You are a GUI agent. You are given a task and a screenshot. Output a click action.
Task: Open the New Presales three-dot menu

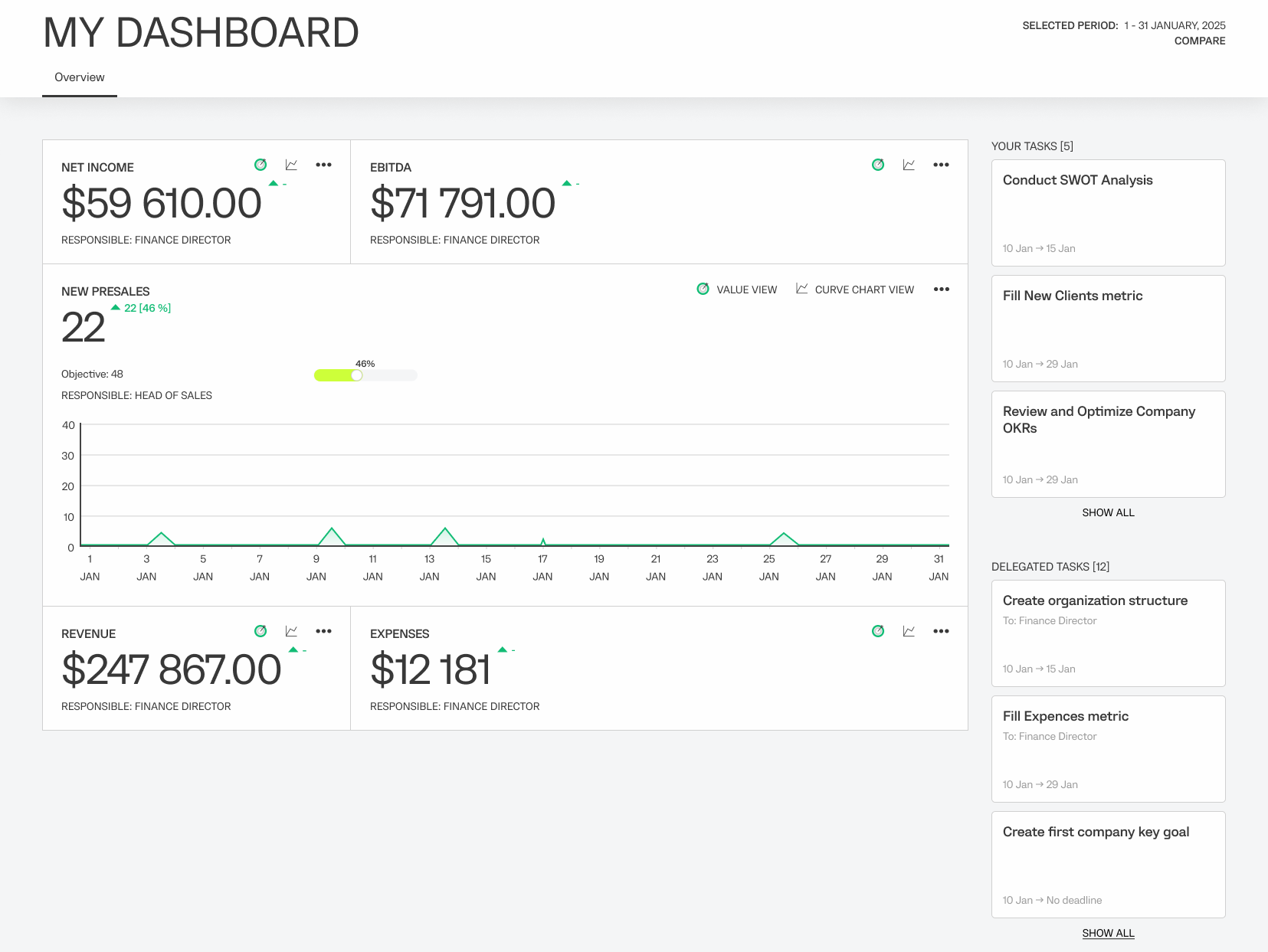tap(941, 290)
